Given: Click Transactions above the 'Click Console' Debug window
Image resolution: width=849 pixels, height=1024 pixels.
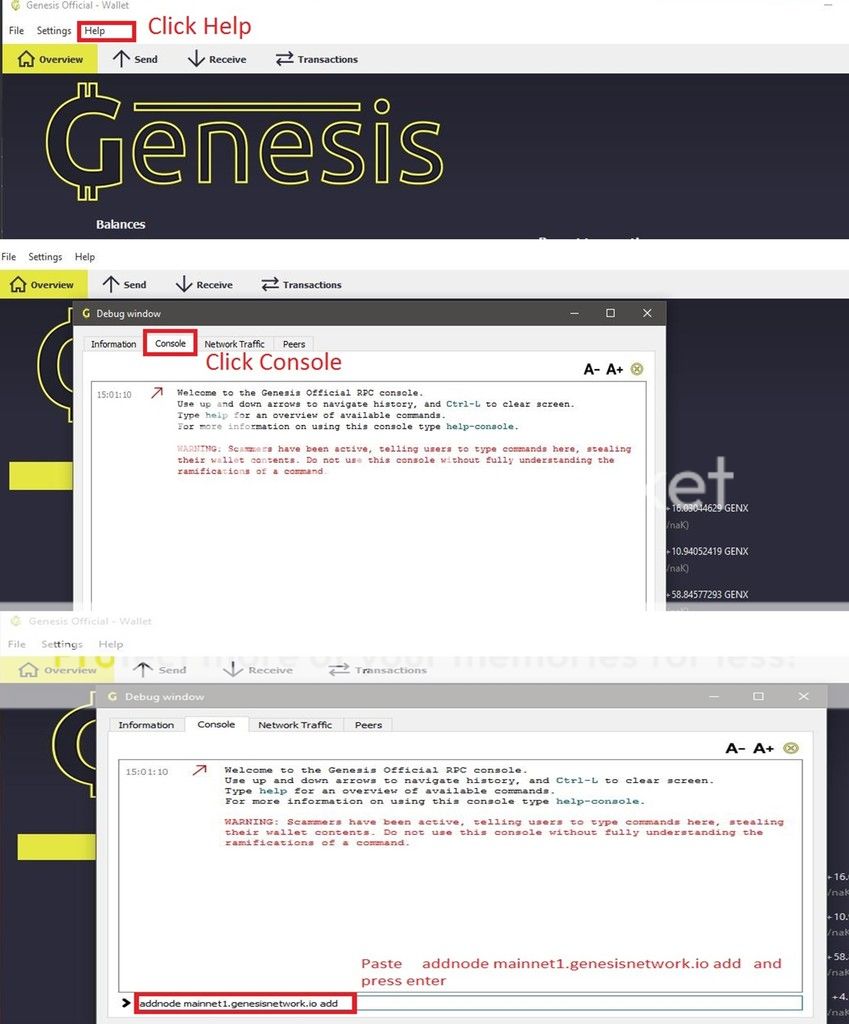Looking at the screenshot, I should pyautogui.click(x=301, y=285).
